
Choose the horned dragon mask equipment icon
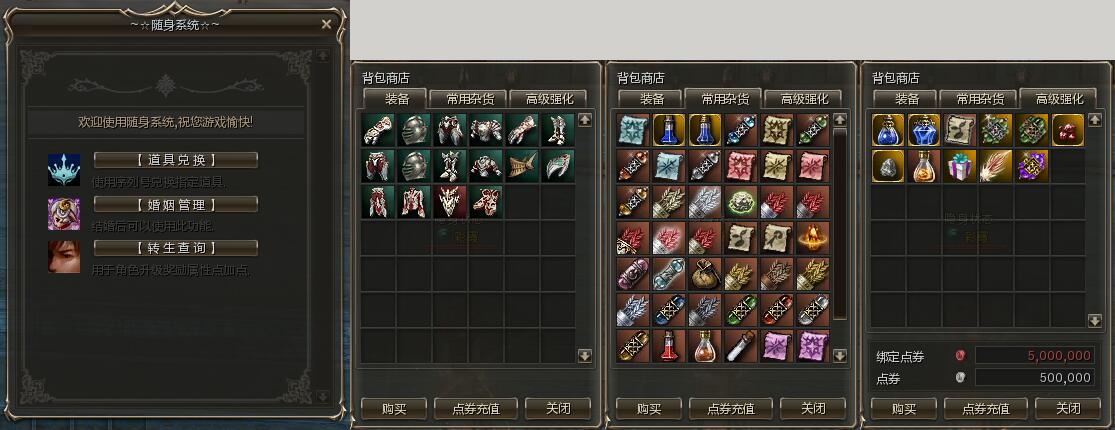450,202
